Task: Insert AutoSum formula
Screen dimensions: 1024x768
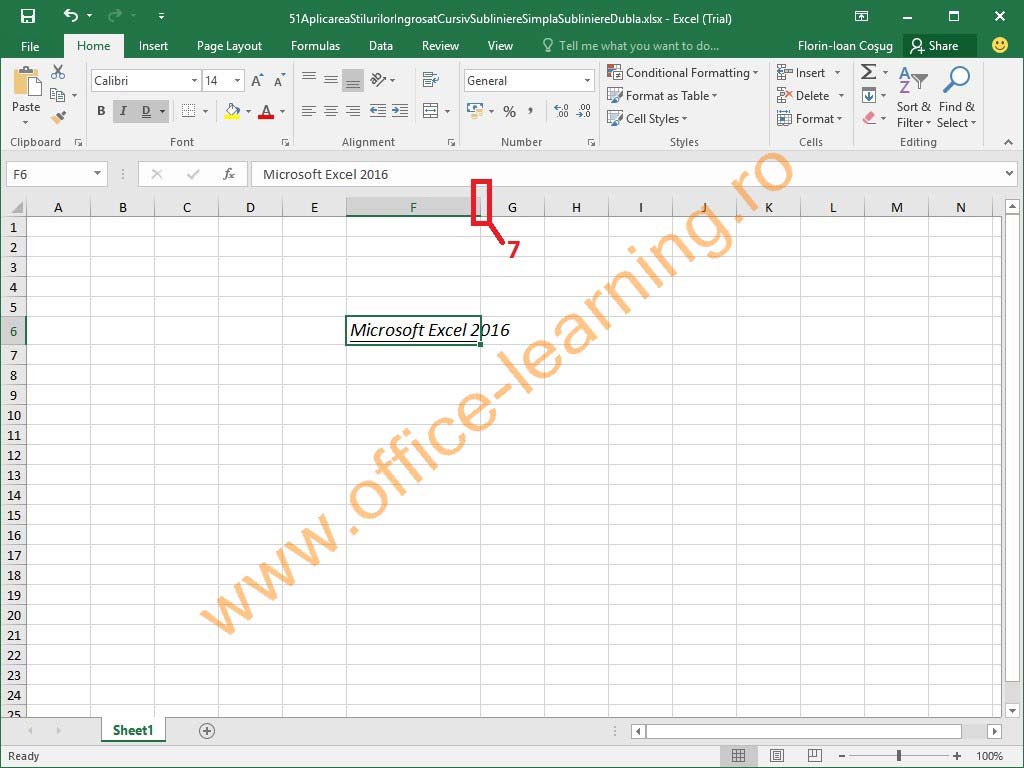Action: (x=869, y=72)
